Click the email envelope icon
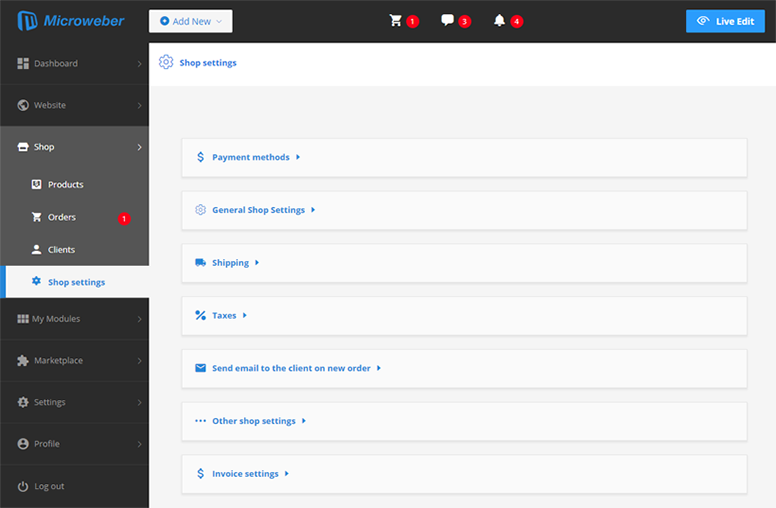Screen dimensions: 776x508 [x=200, y=368]
